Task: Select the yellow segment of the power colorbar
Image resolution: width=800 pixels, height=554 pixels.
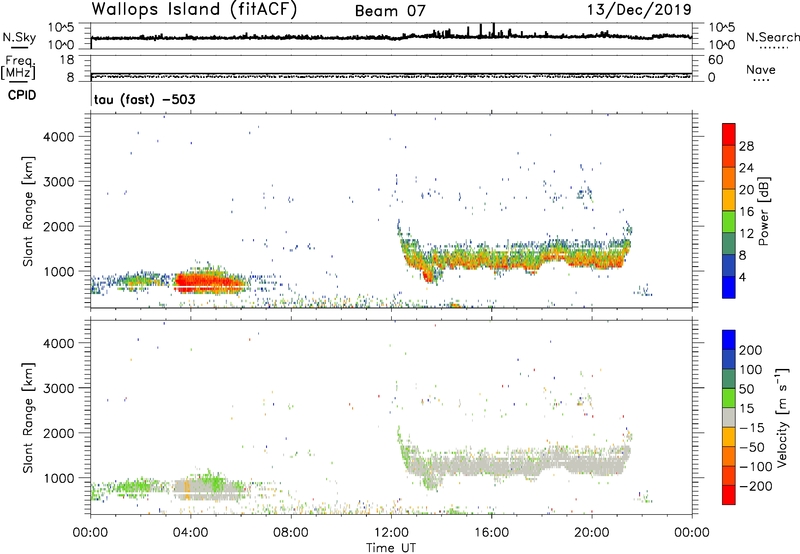Action: click(729, 200)
